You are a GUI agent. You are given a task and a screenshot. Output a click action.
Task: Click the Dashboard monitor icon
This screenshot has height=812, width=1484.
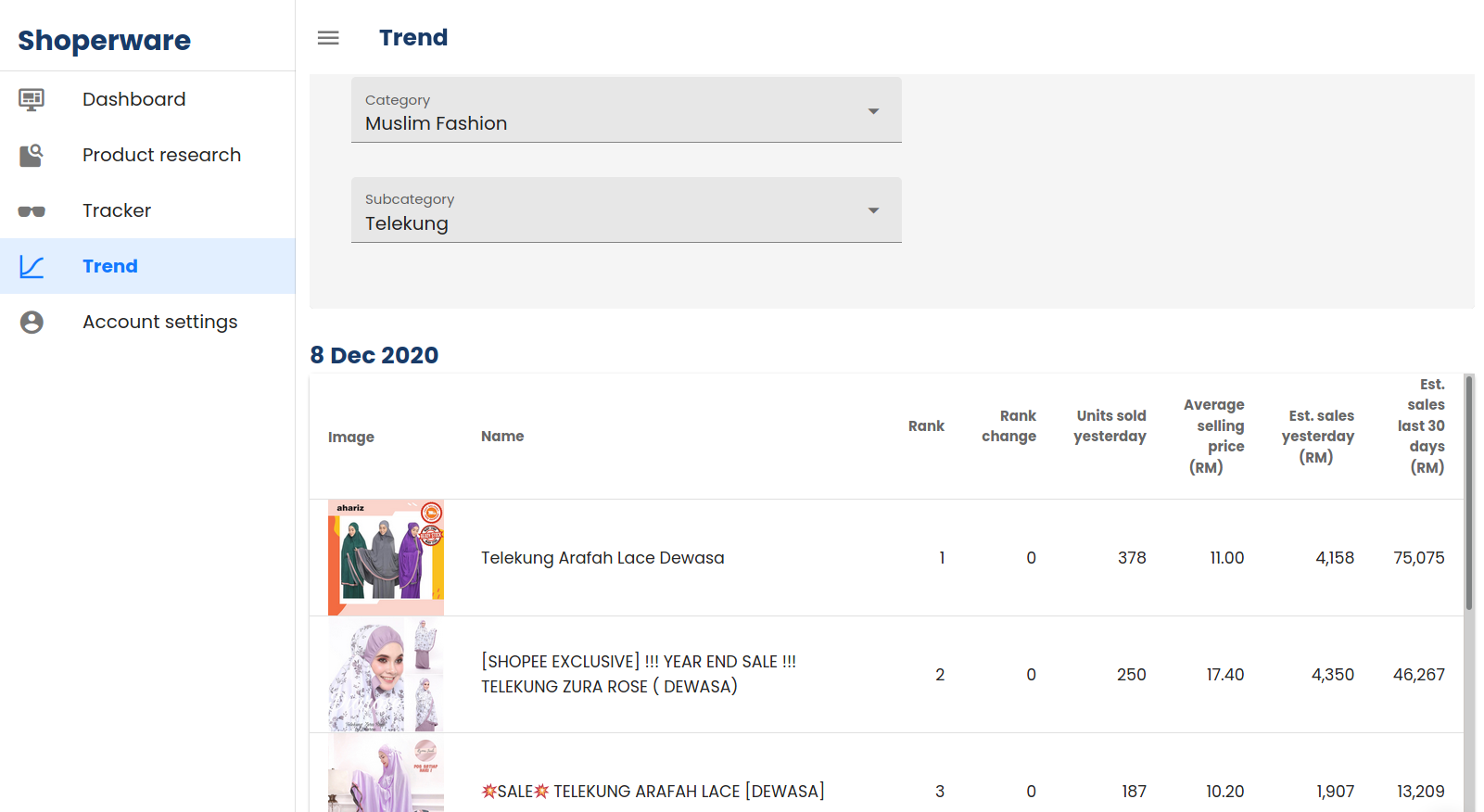(x=32, y=99)
